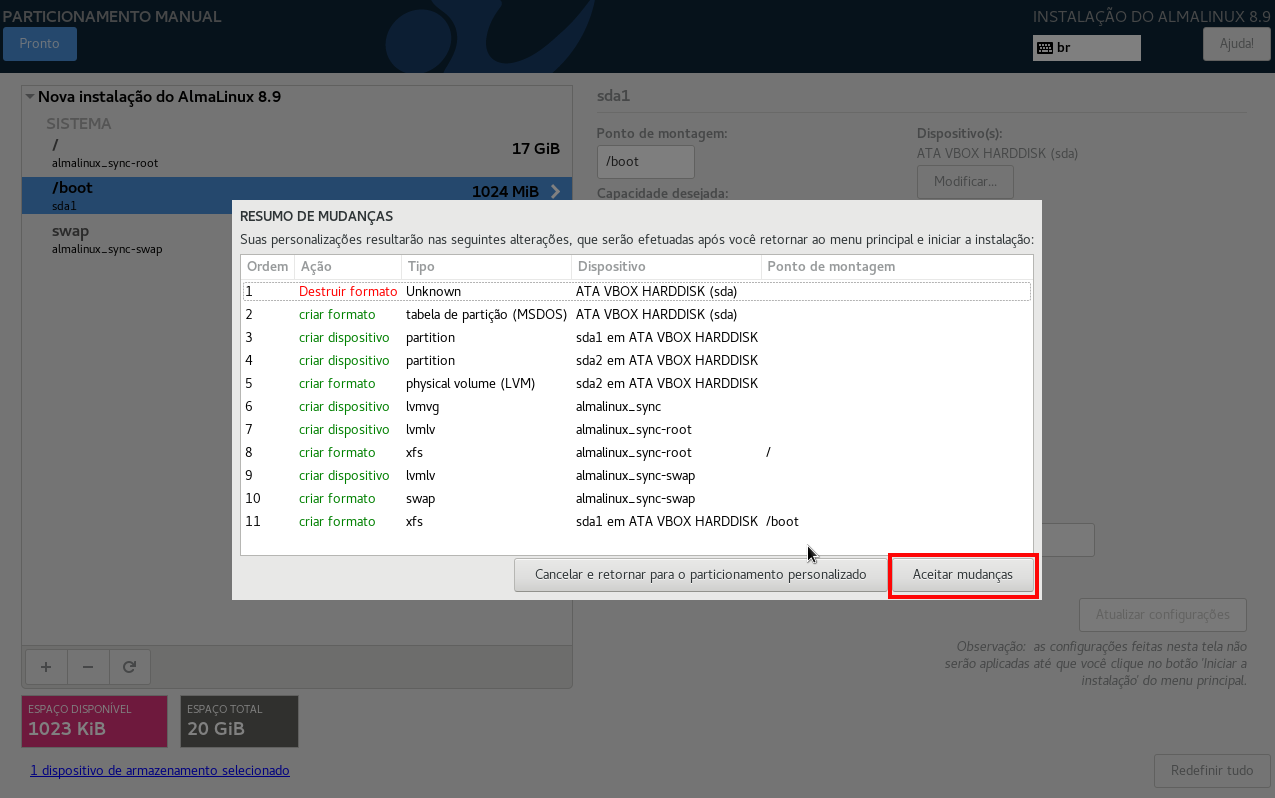The image size is (1275, 798).
Task: Click the br keyboard layout selector
Action: tap(1087, 48)
